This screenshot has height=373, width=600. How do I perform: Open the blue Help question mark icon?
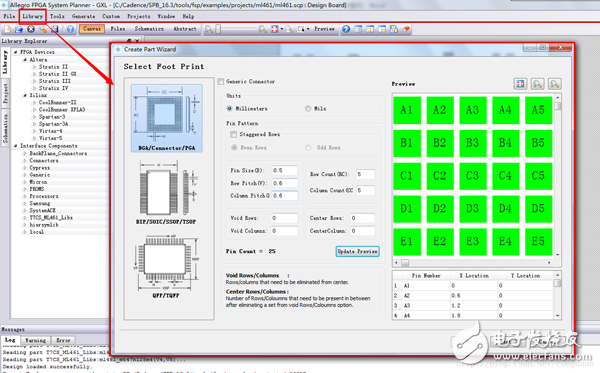70,29
